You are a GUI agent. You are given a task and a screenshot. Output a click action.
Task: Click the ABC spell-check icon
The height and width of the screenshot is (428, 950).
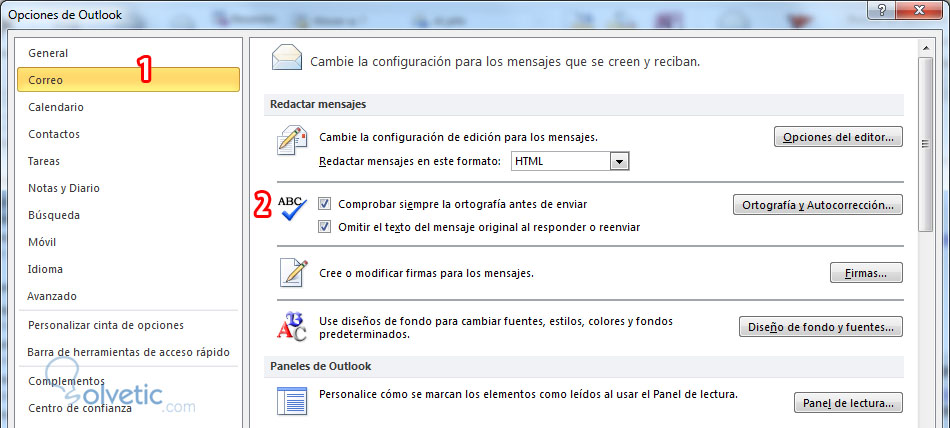292,207
